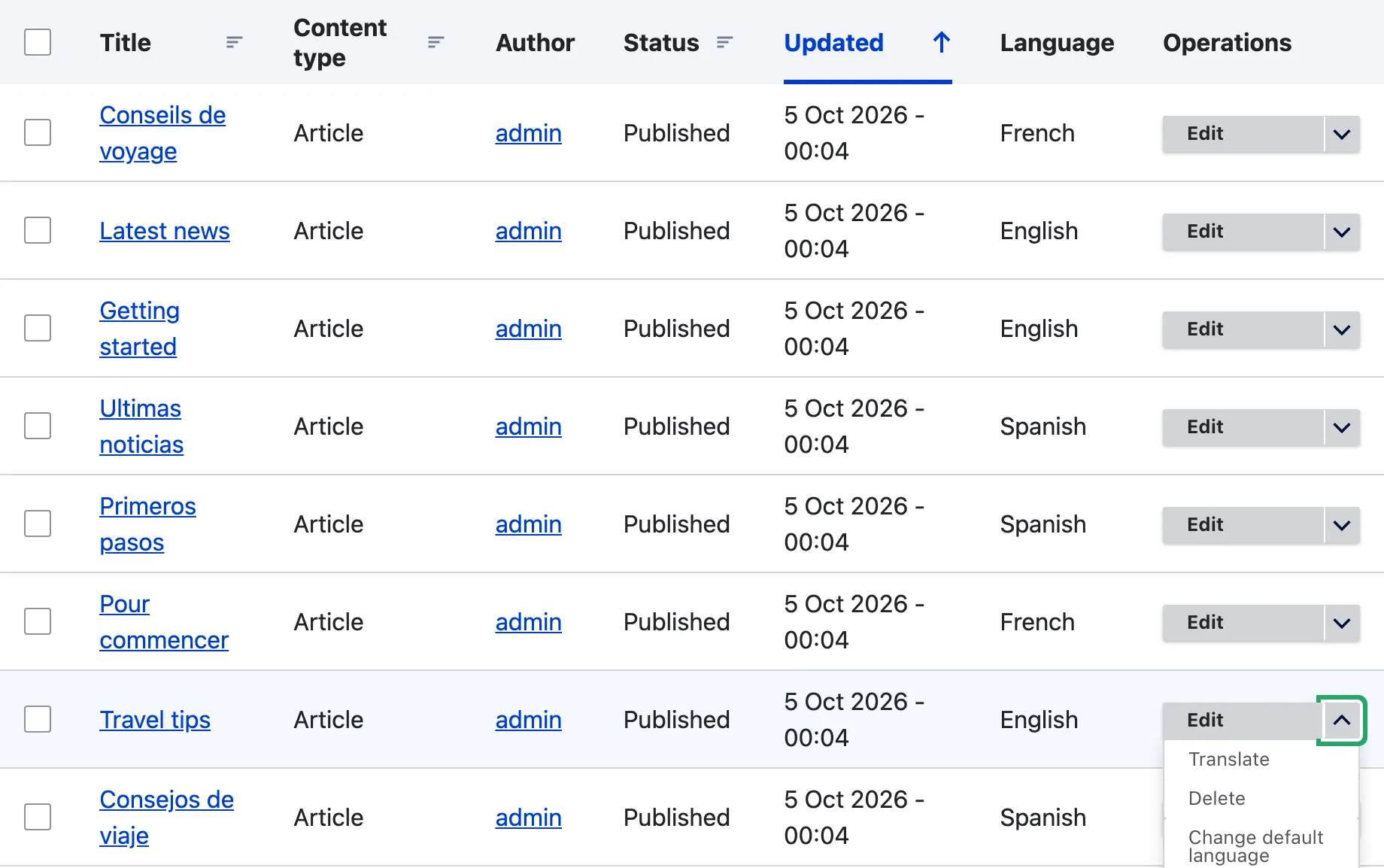Open admin author link in Latest news row

529,231
